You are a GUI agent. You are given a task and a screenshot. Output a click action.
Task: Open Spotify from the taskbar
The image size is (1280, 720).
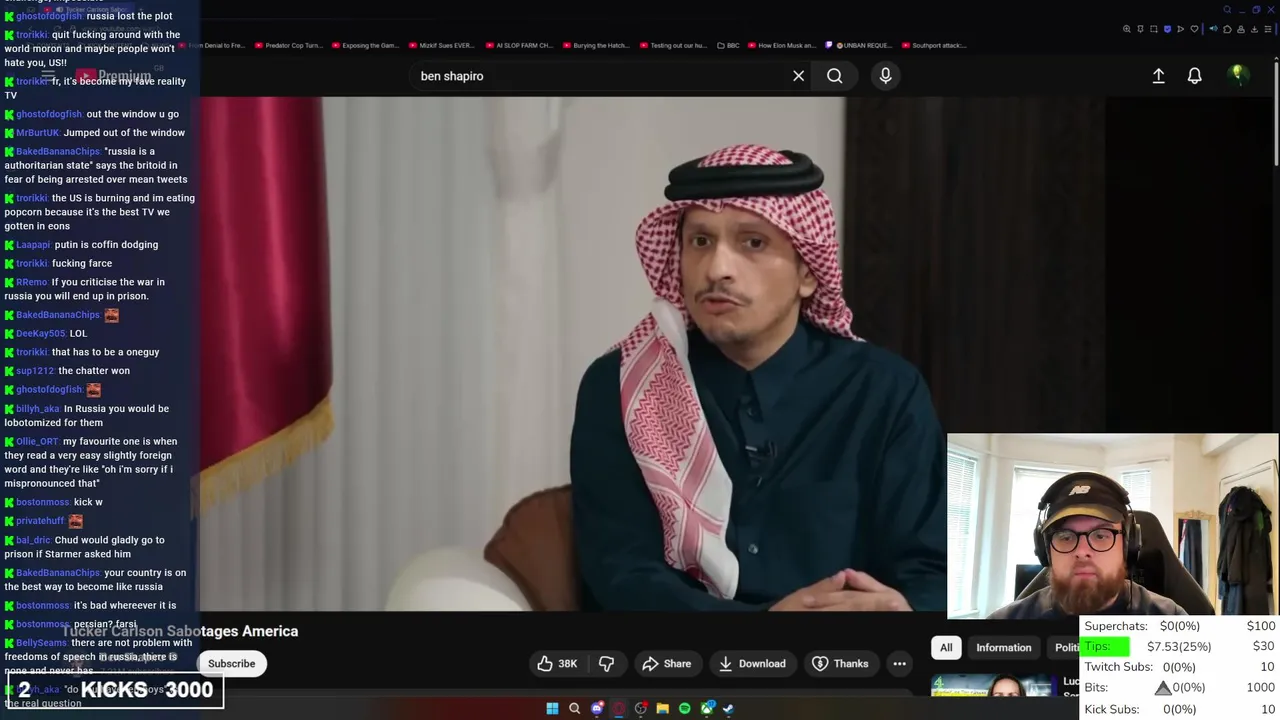[x=685, y=708]
